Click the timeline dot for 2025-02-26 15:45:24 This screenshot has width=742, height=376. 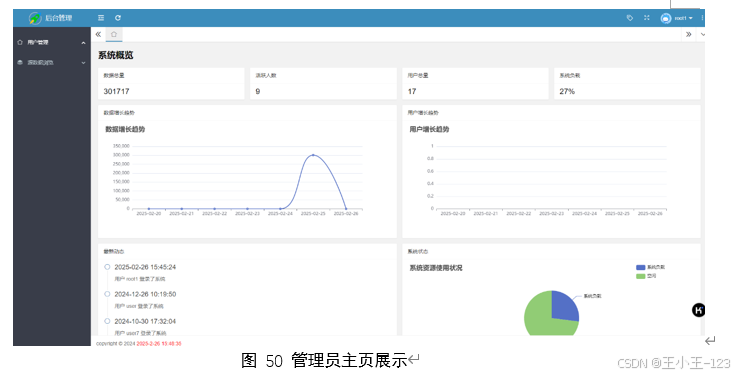pyautogui.click(x=107, y=267)
